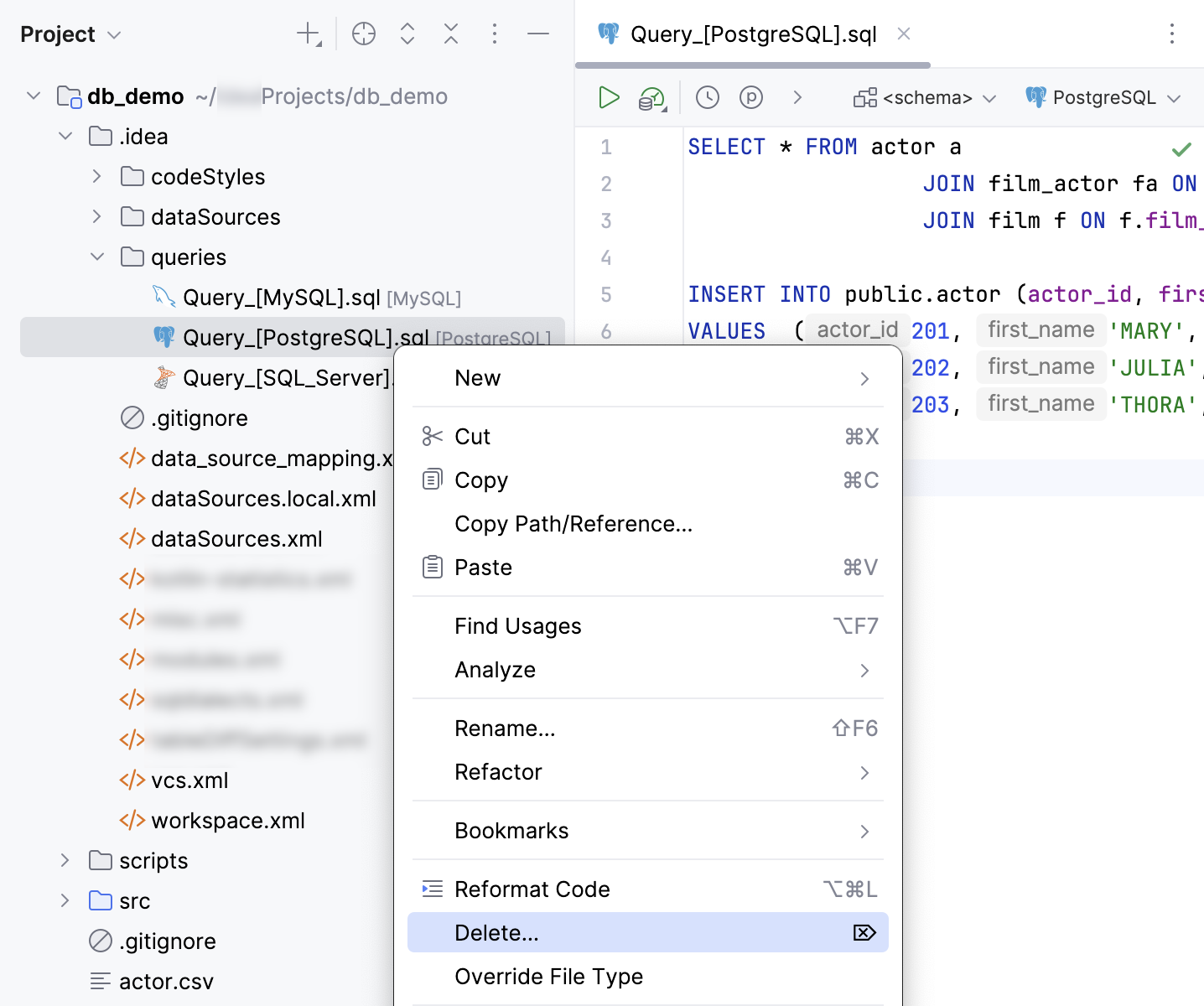Open Project panel options kebab menu
Screen dimensions: 1204x1006
(x=495, y=34)
